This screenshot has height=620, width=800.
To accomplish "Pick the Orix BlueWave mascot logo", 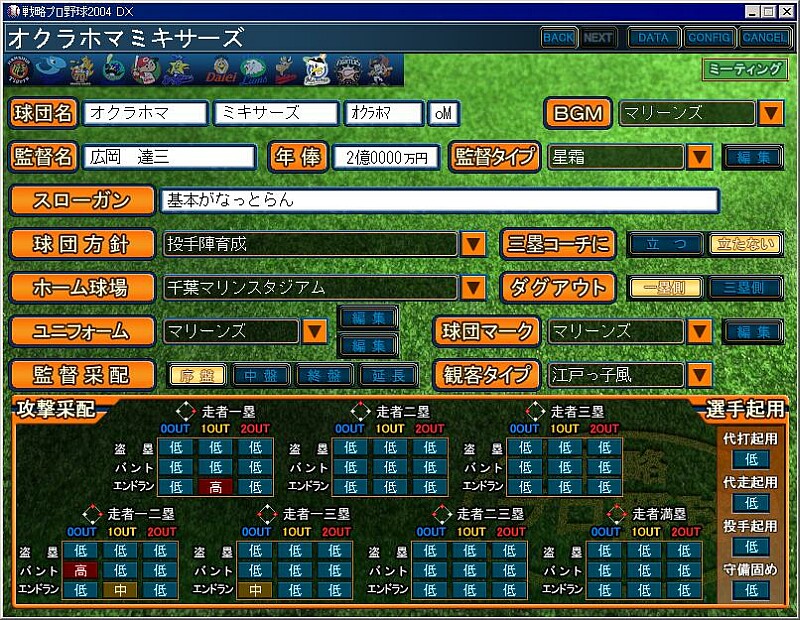I will click(381, 70).
